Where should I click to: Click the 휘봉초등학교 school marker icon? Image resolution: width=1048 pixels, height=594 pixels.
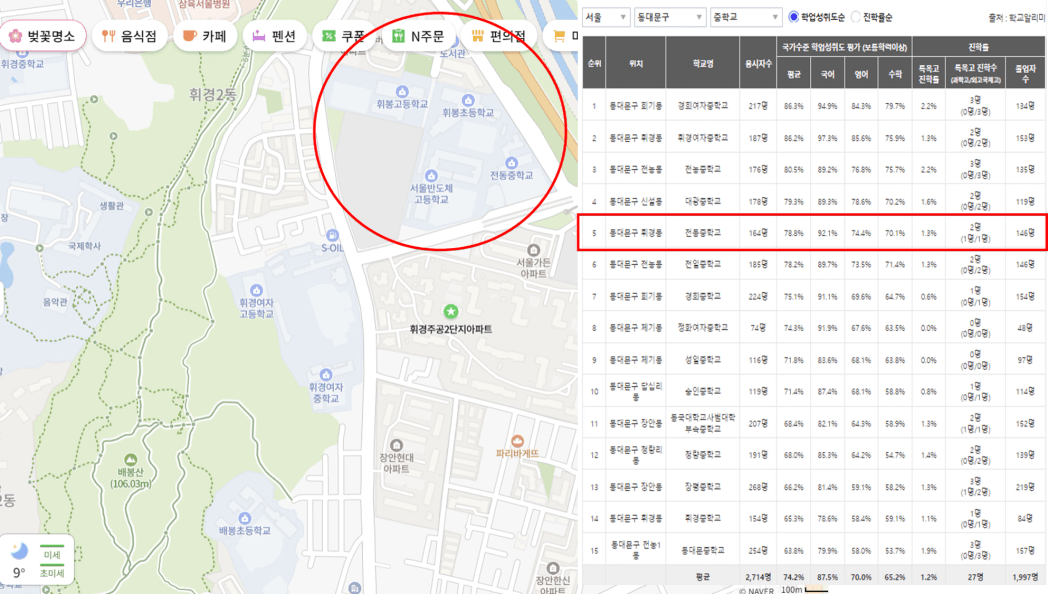click(468, 100)
